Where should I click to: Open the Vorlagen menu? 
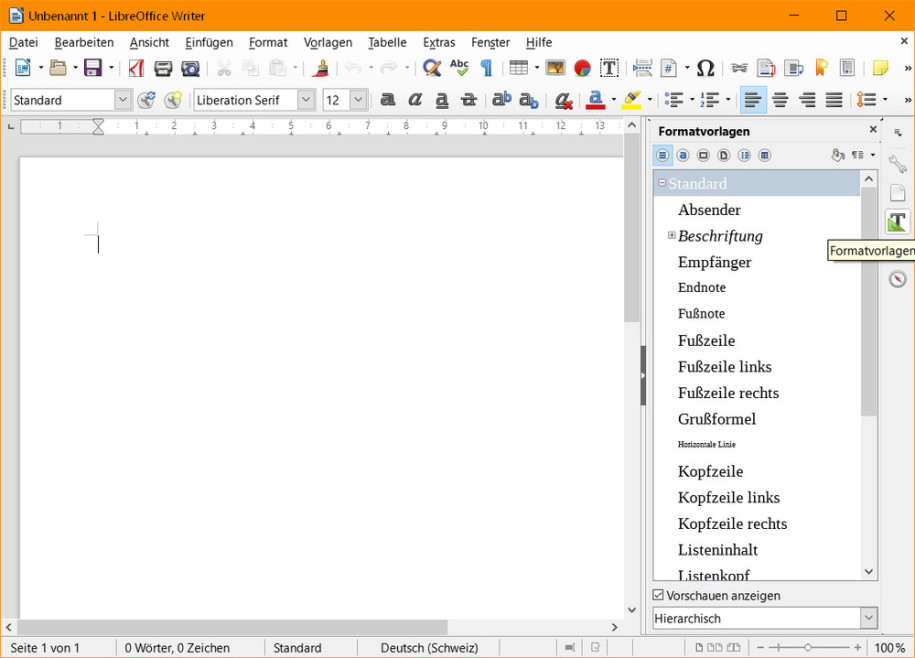pos(328,42)
